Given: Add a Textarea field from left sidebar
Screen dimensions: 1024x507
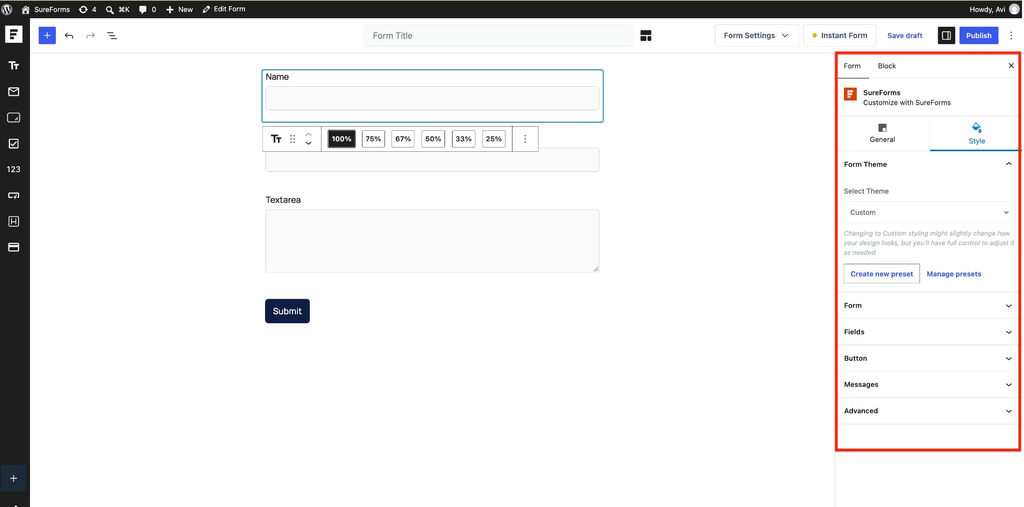Looking at the screenshot, I should [14, 118].
